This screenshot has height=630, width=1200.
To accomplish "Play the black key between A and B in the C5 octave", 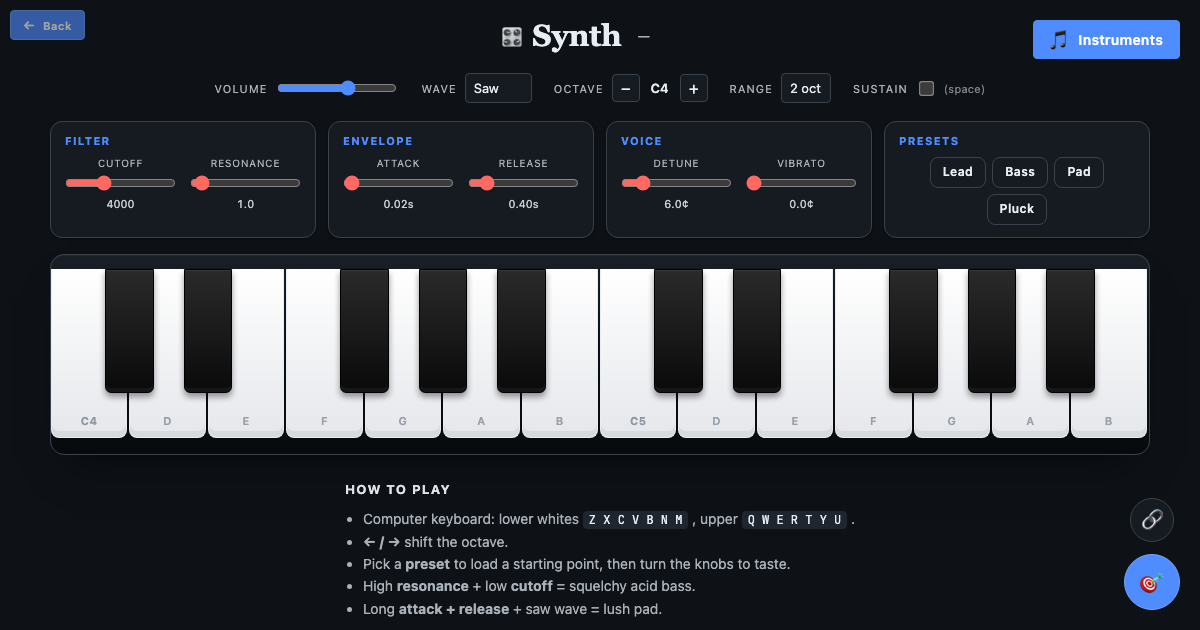I will point(1071,330).
